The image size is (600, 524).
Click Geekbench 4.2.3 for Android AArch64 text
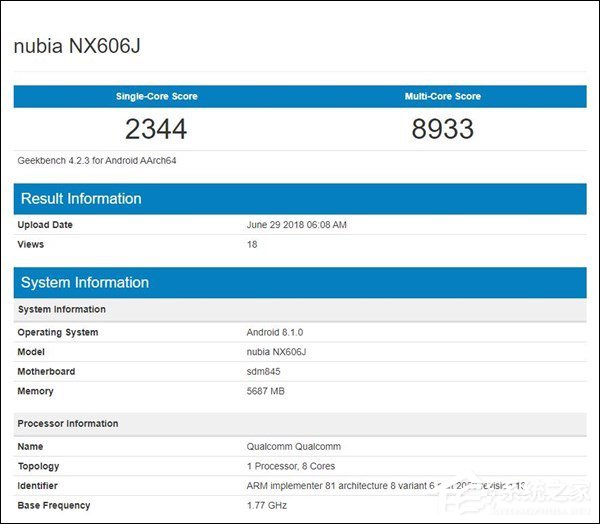tap(97, 160)
